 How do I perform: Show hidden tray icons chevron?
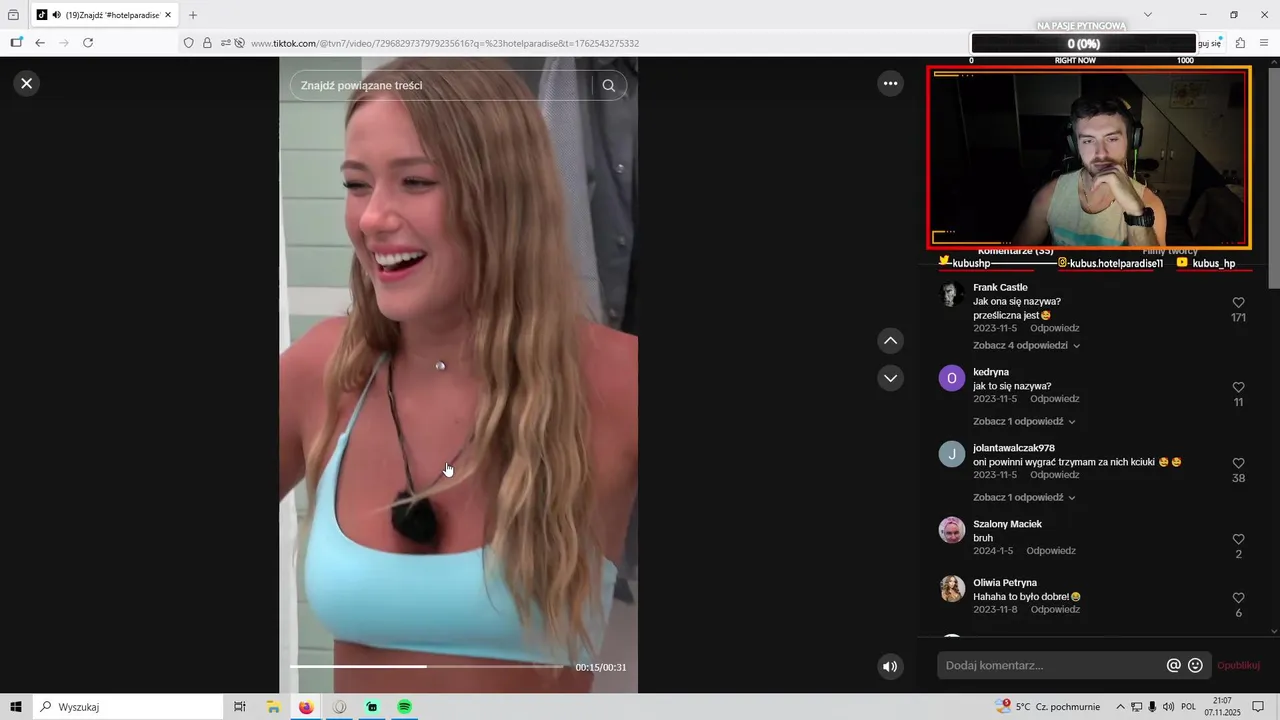(x=1120, y=707)
